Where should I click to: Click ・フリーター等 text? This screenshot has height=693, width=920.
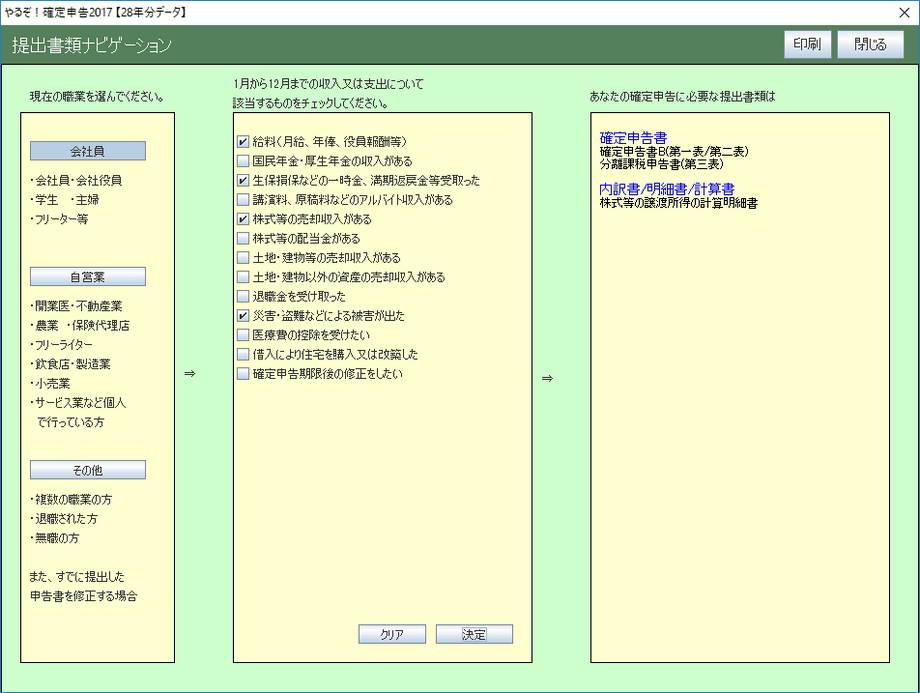(59, 219)
